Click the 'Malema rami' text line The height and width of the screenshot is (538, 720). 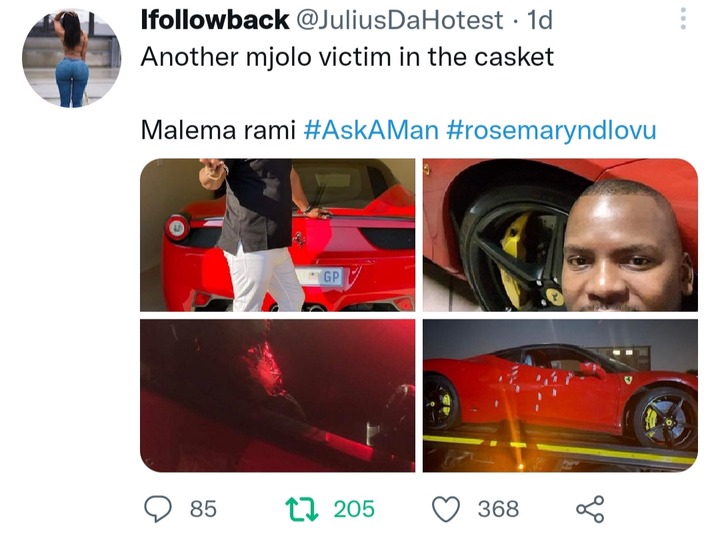(218, 130)
